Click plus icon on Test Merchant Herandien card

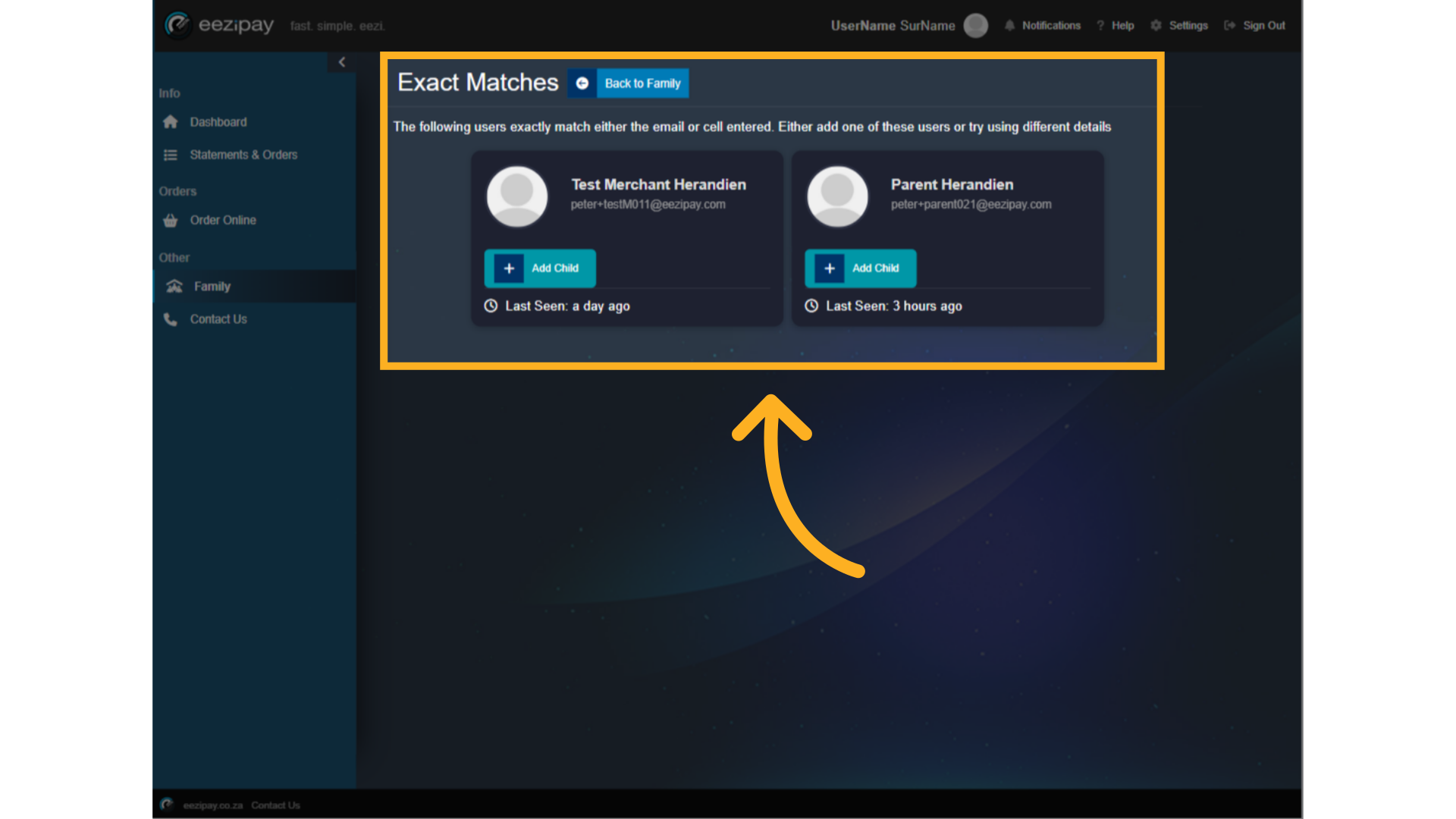509,268
